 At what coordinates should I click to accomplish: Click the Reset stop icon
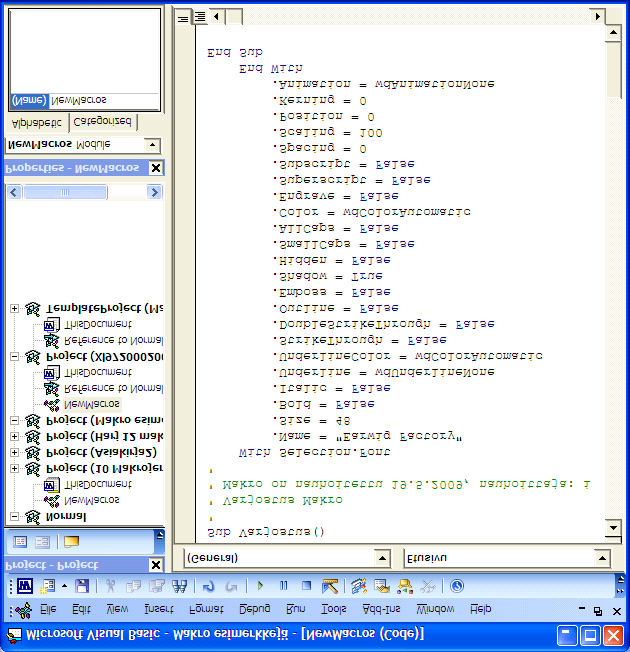tap(306, 586)
